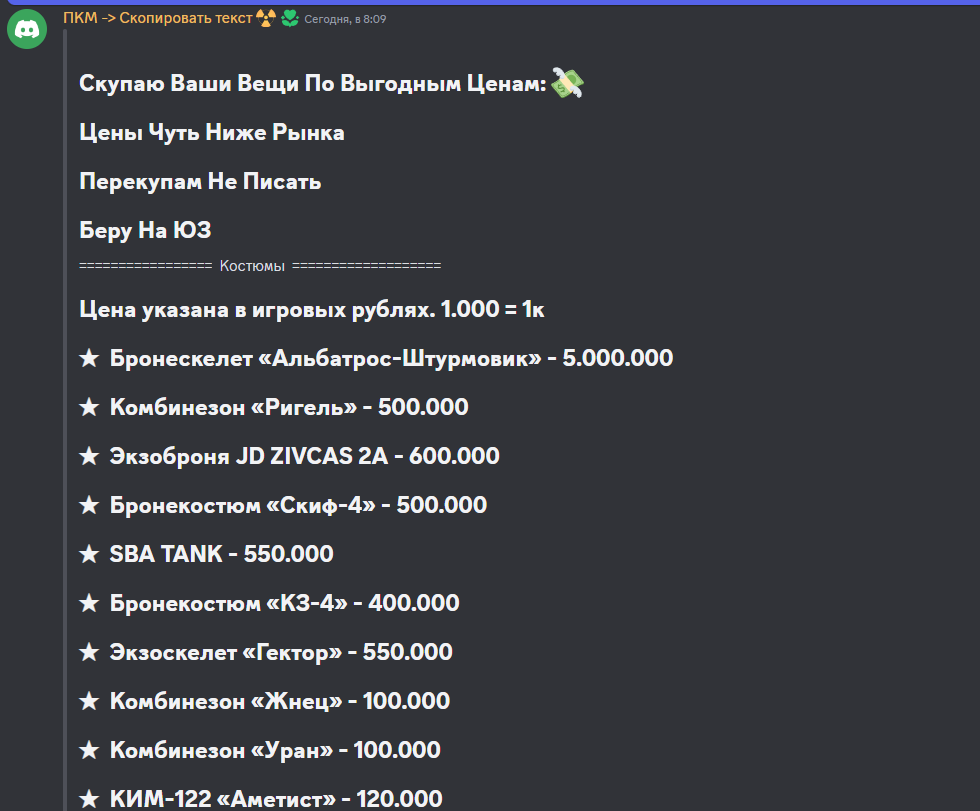Click the 'Костюмы' section divider text
The image size is (980, 811).
(x=252, y=266)
